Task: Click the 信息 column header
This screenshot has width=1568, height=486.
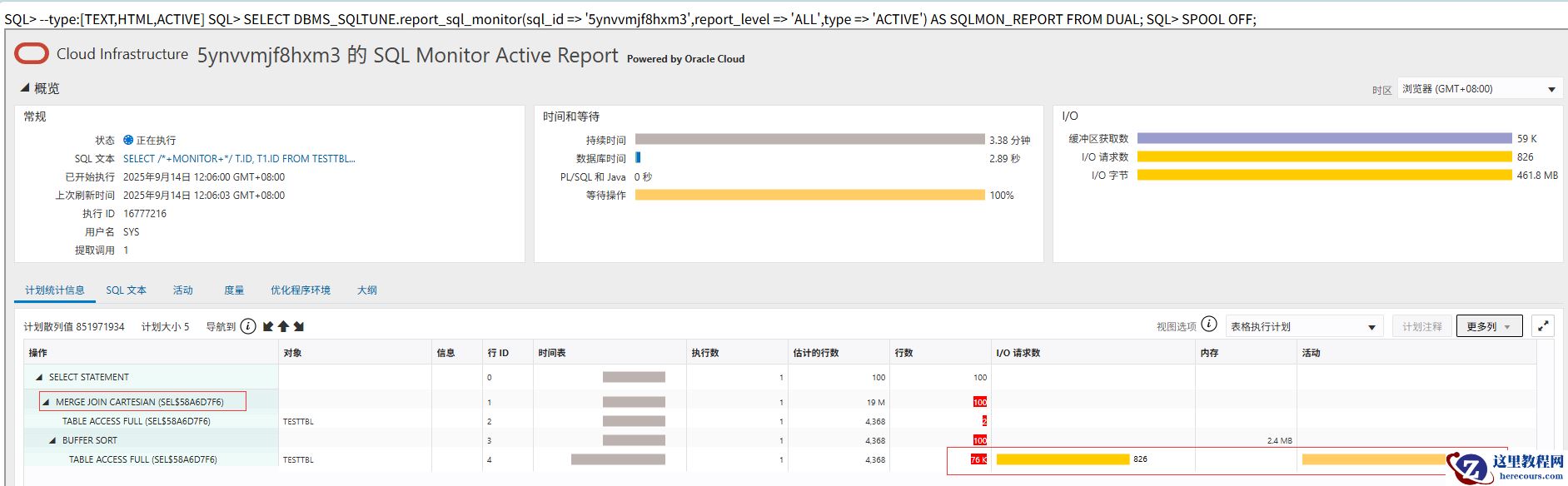Action: click(x=457, y=353)
